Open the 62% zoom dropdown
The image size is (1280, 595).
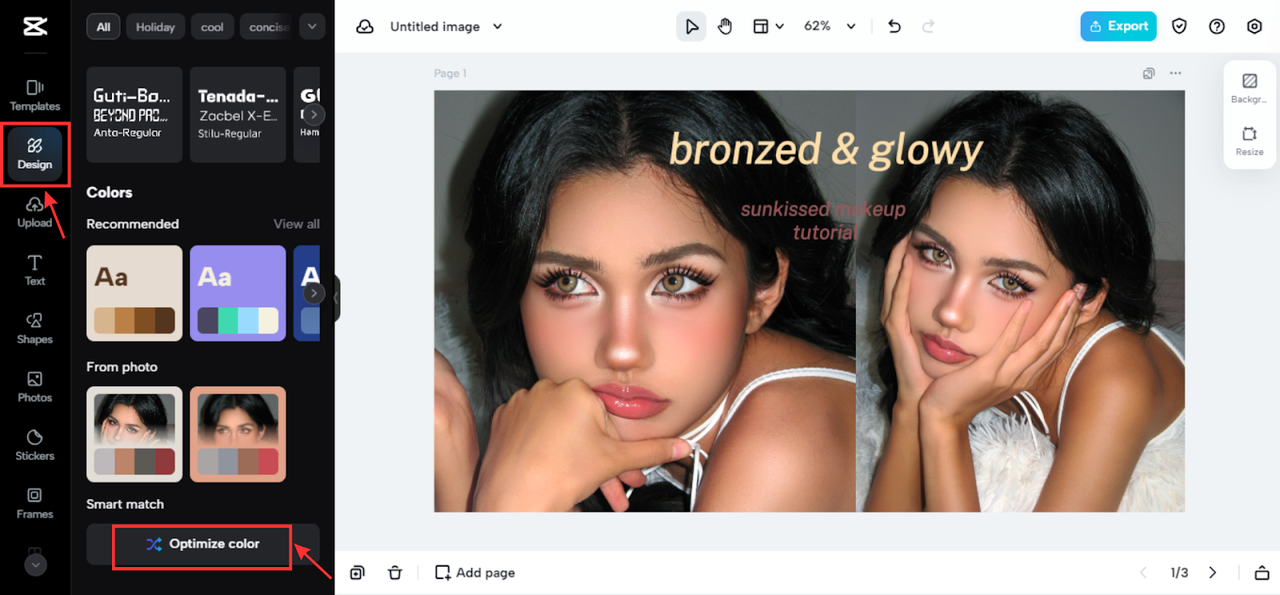[830, 27]
